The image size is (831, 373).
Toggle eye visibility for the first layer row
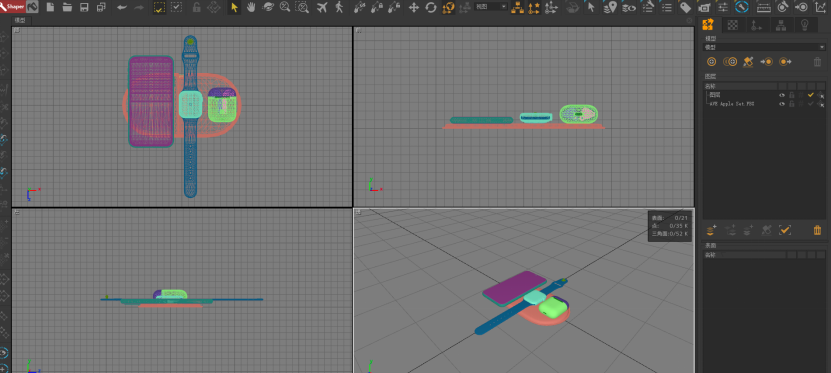pos(781,95)
